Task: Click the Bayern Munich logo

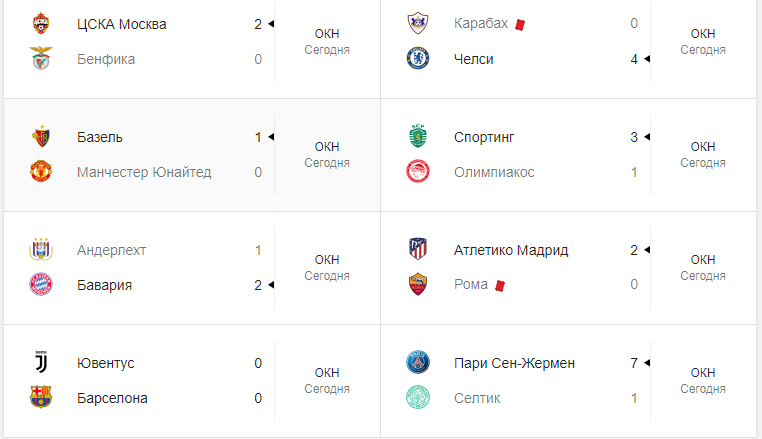Action: coord(41,285)
